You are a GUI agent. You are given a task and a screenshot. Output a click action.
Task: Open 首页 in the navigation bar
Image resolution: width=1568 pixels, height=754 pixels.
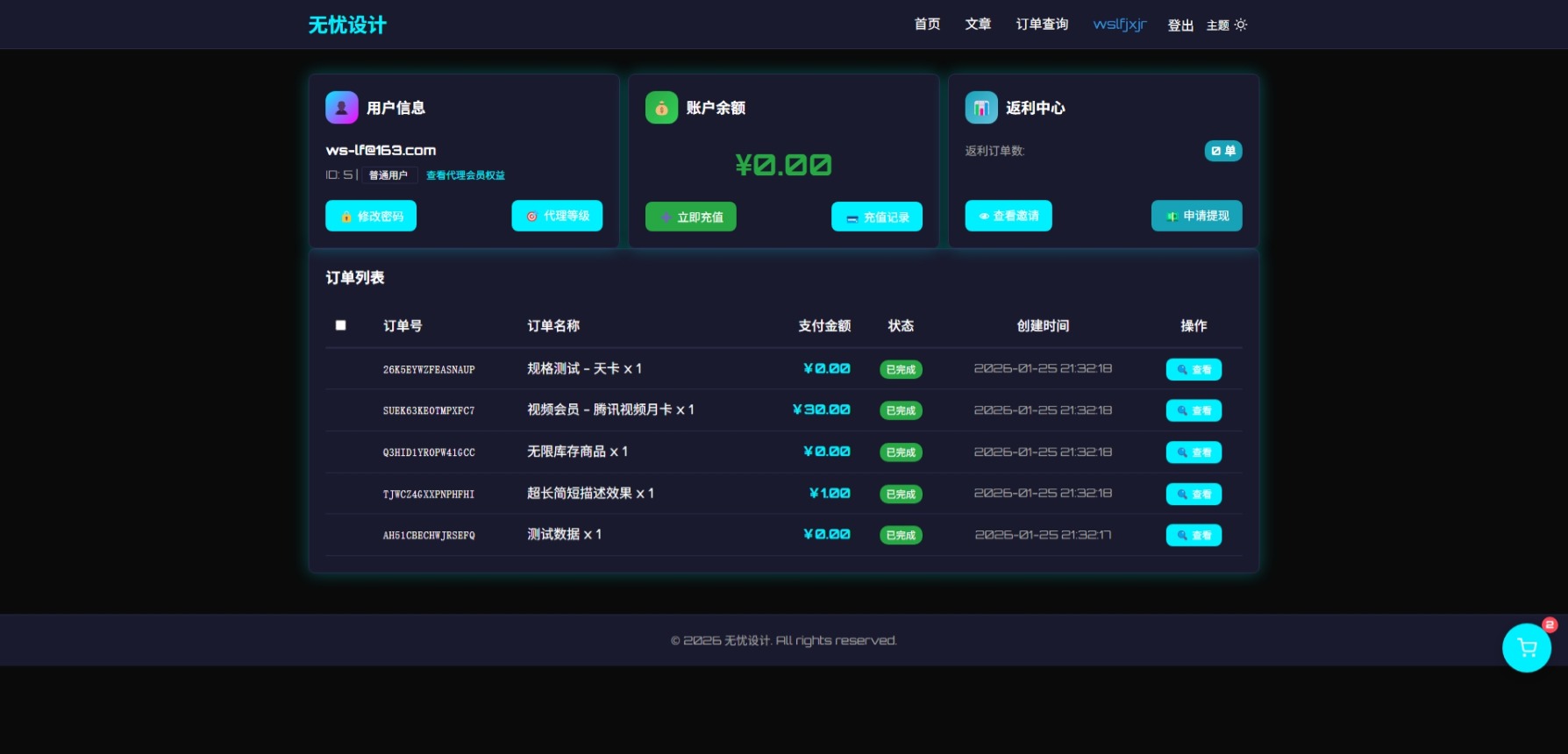click(927, 25)
